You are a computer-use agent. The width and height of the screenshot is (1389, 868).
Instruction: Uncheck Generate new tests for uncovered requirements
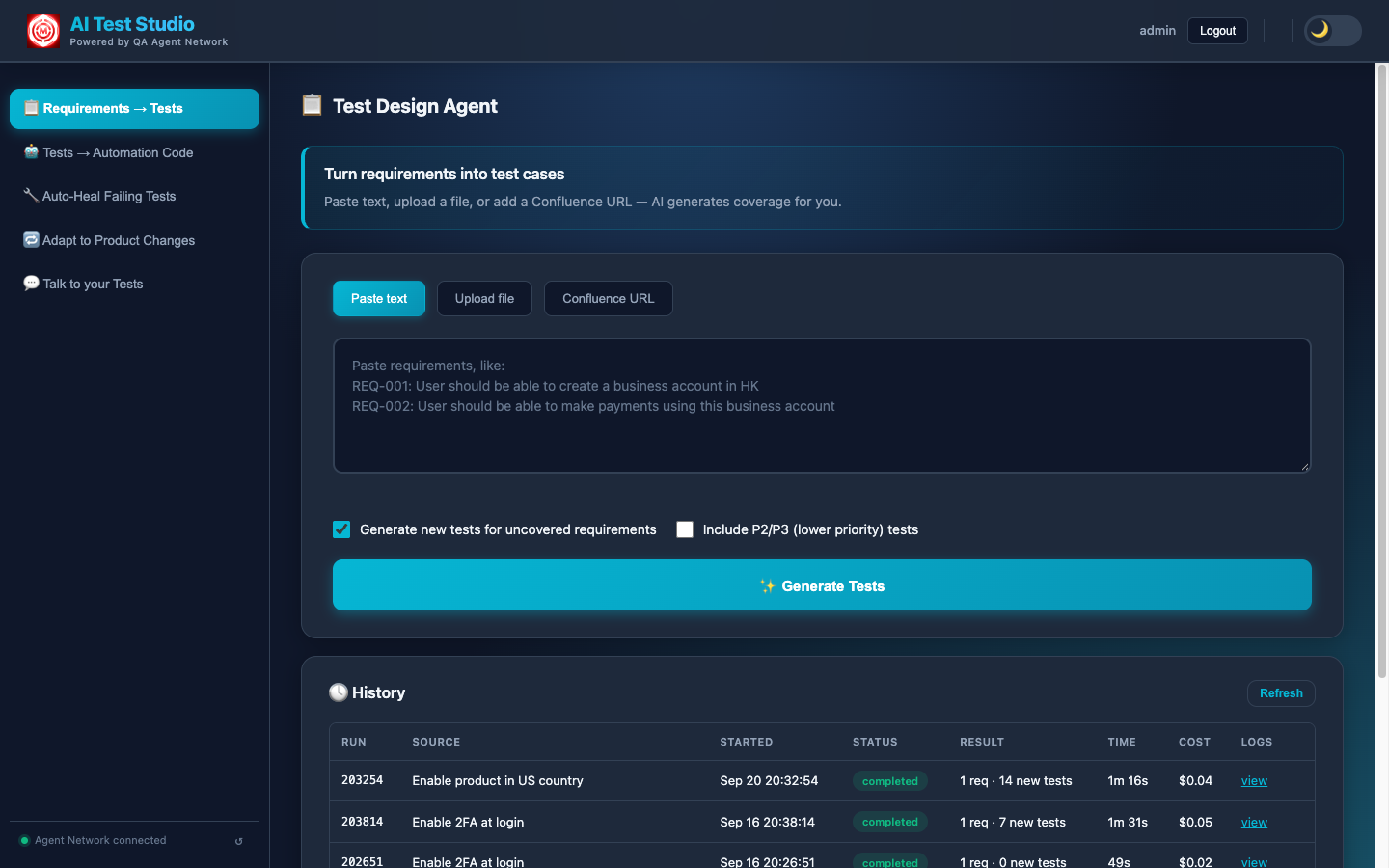pos(341,529)
